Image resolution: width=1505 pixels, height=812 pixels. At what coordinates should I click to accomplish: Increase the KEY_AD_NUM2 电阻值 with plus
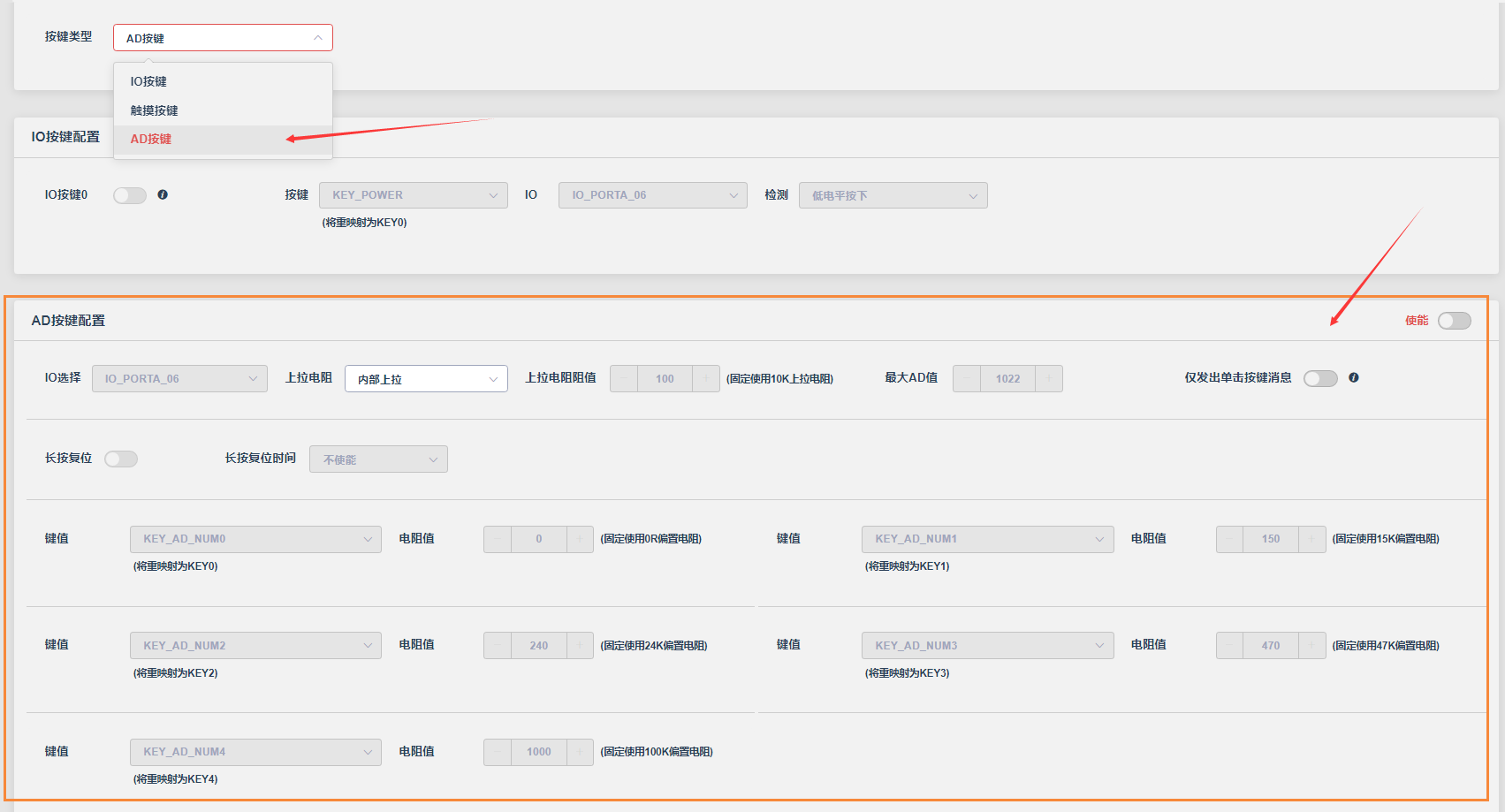tap(580, 645)
